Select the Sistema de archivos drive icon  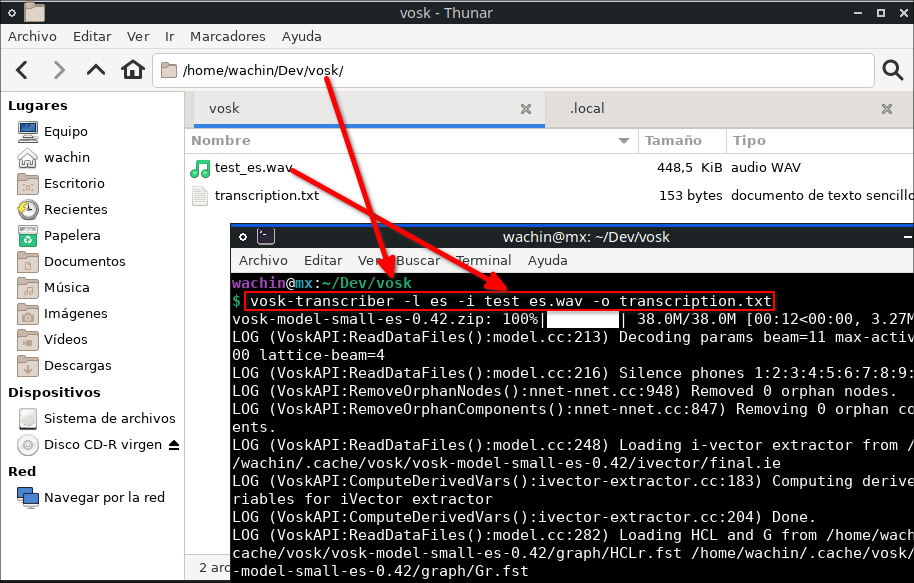27,418
